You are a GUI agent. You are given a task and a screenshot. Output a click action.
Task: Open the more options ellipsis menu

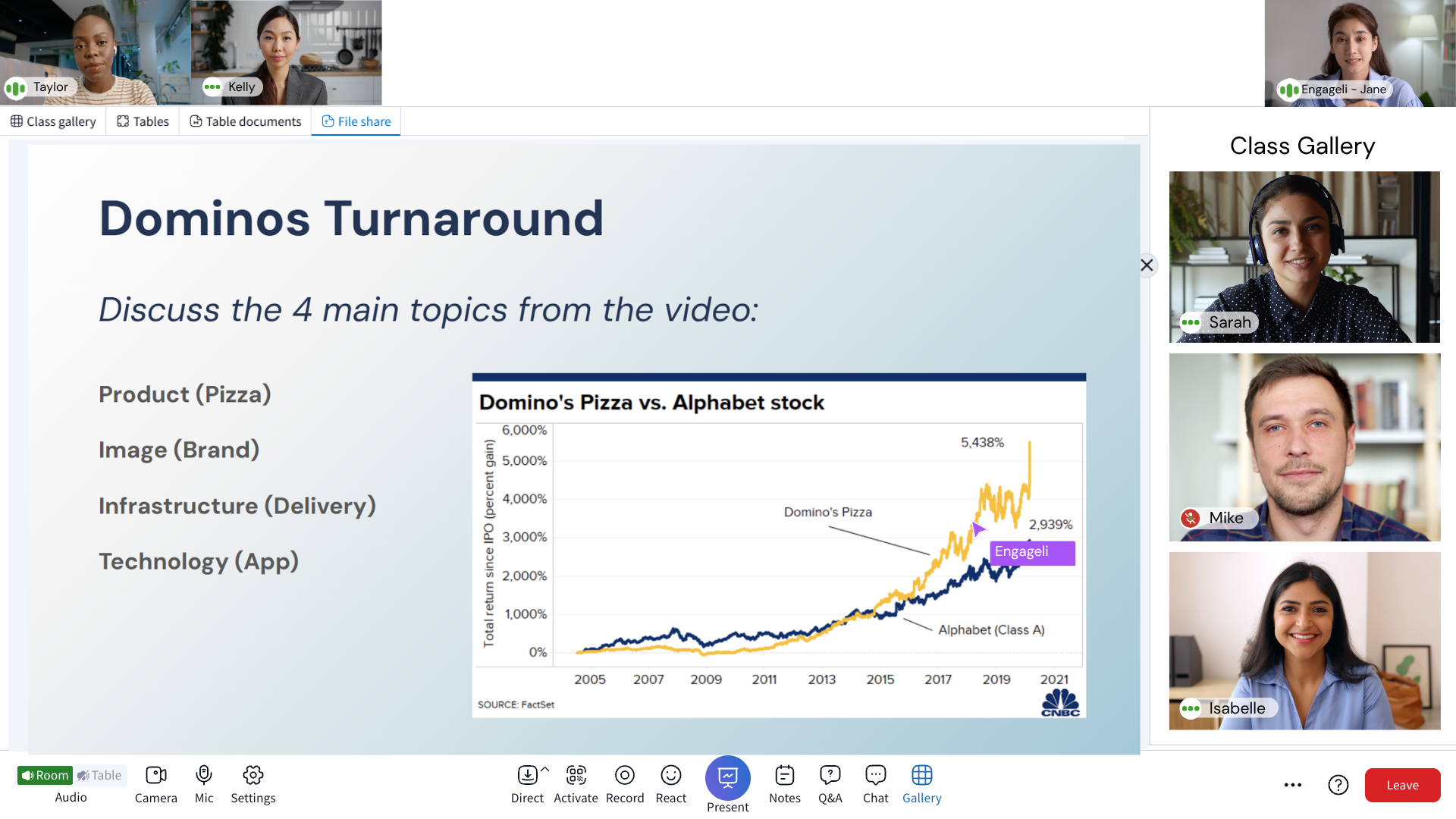click(1293, 785)
